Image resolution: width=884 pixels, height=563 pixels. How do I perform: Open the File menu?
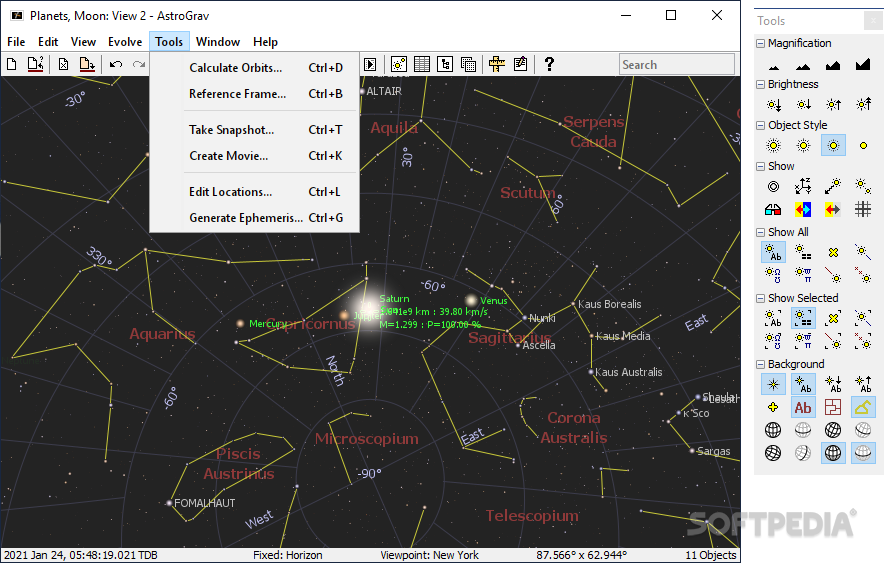[x=16, y=42]
